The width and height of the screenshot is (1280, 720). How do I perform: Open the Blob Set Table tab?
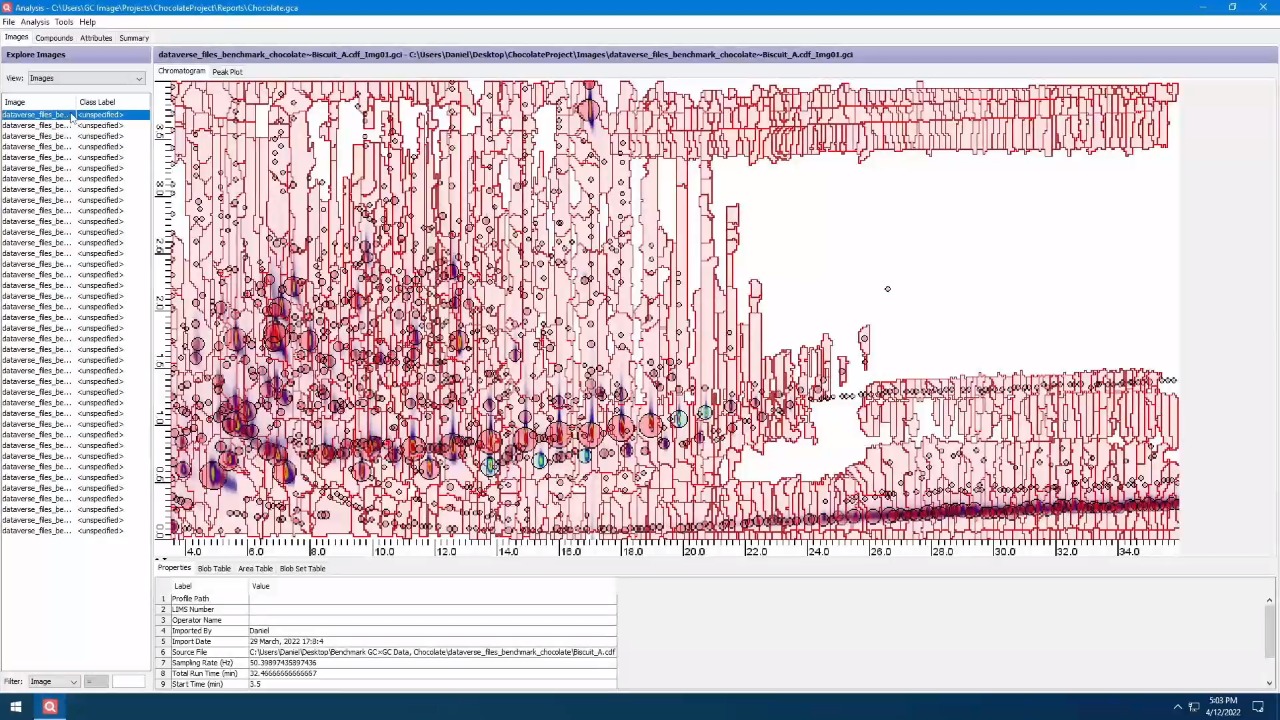302,569
